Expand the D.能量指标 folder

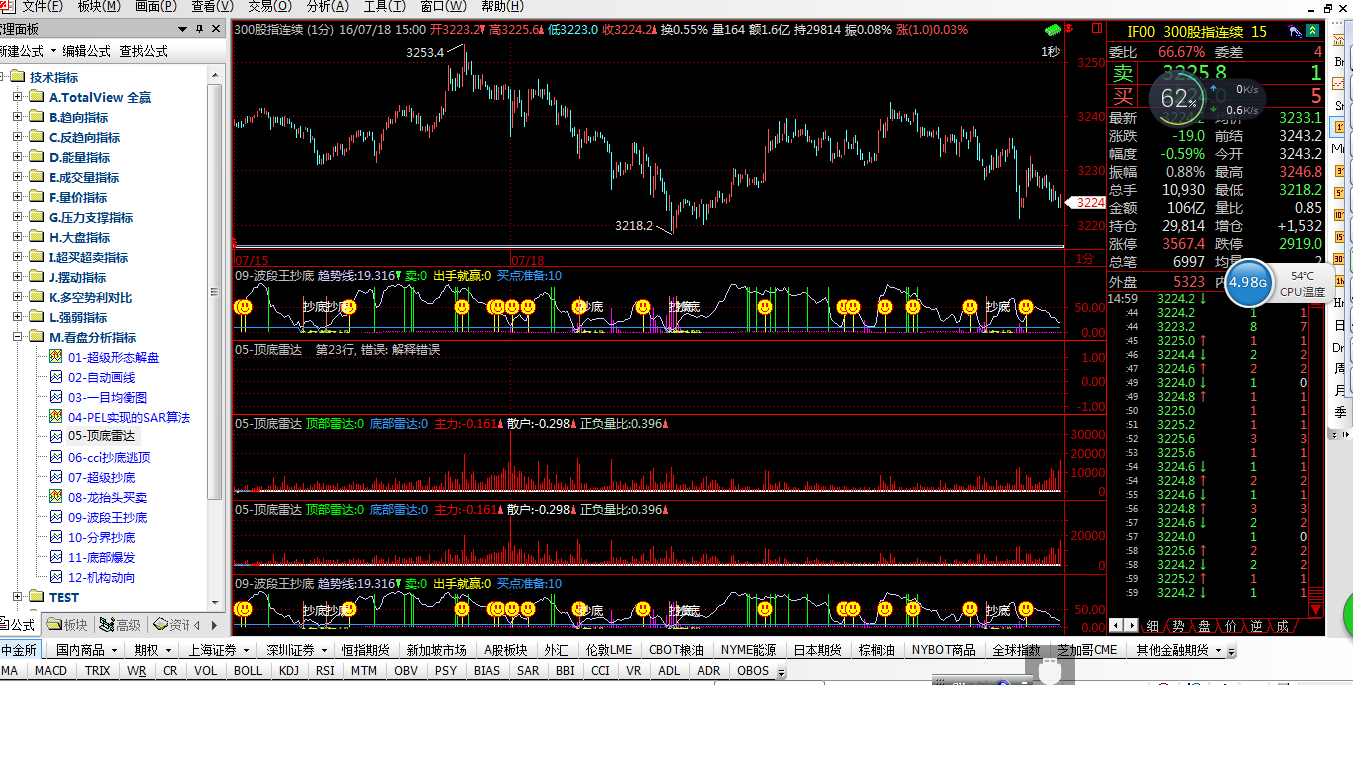(x=17, y=157)
